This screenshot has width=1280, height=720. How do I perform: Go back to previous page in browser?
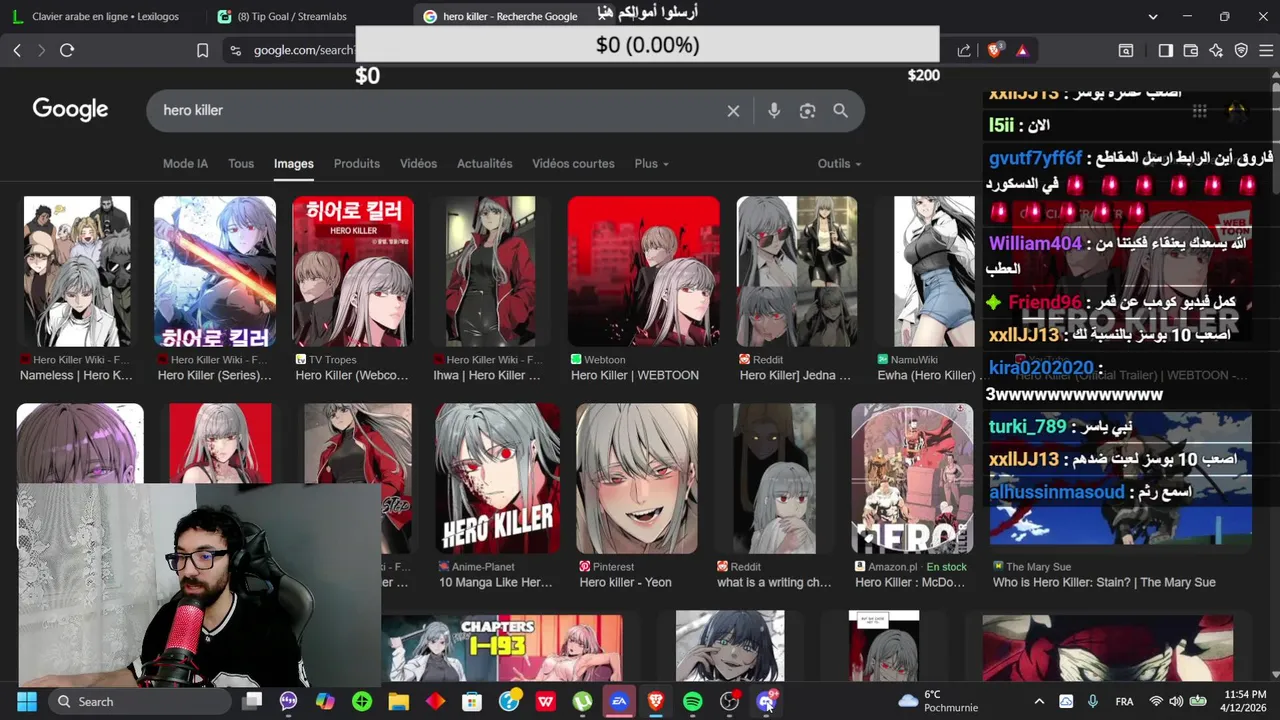pos(17,50)
